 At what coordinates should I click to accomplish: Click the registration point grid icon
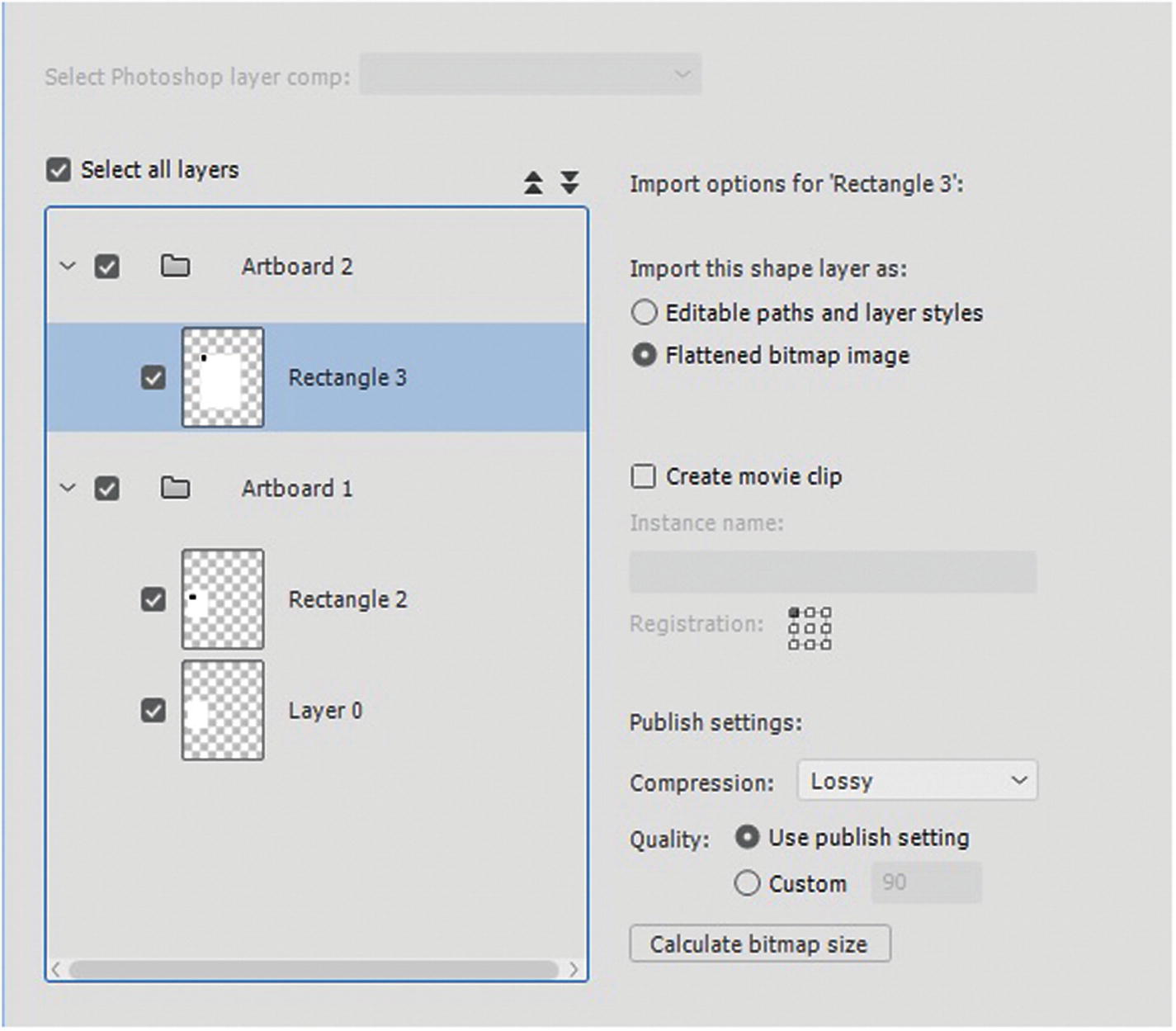click(x=810, y=628)
